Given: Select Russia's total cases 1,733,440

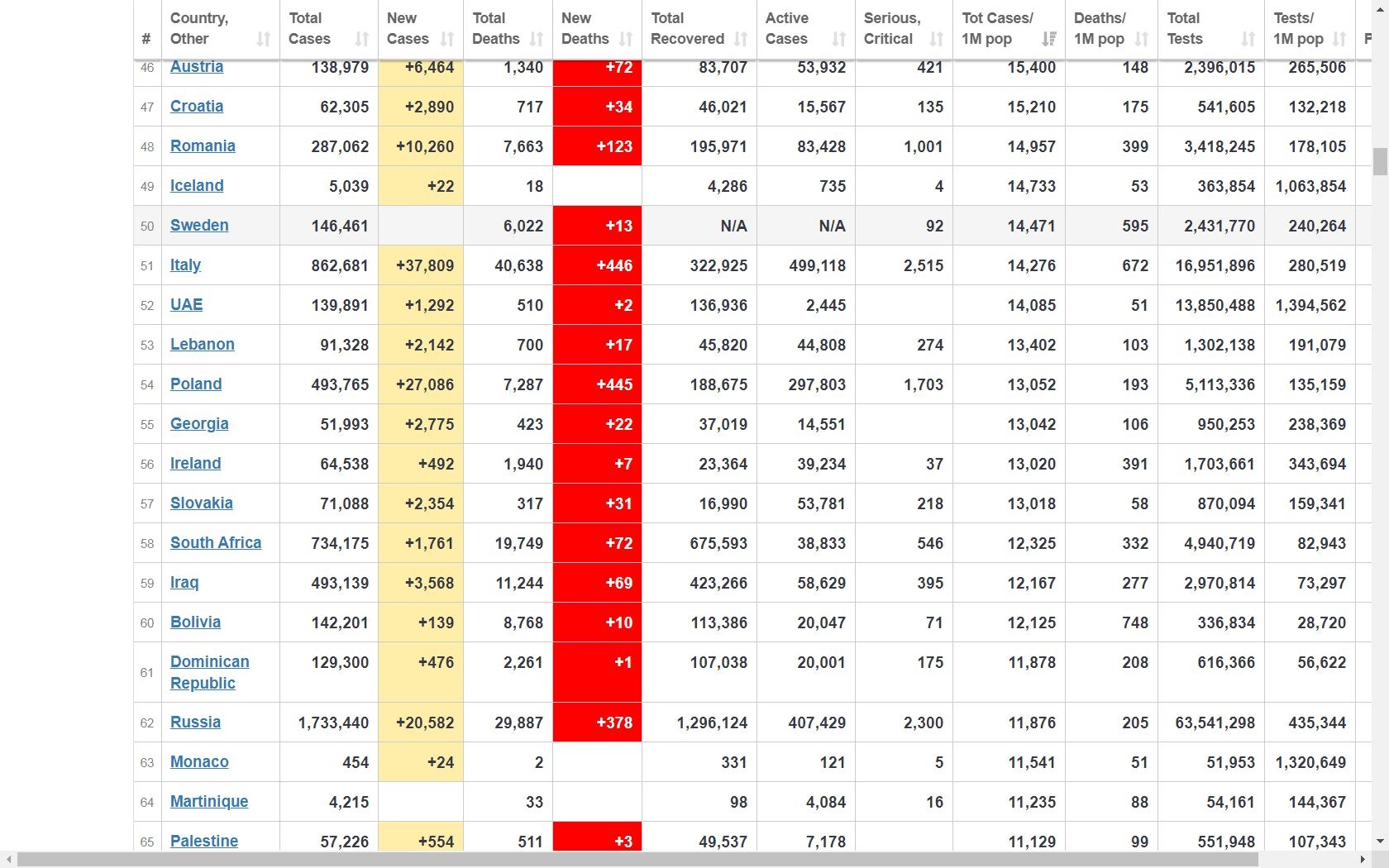Looking at the screenshot, I should [329, 723].
